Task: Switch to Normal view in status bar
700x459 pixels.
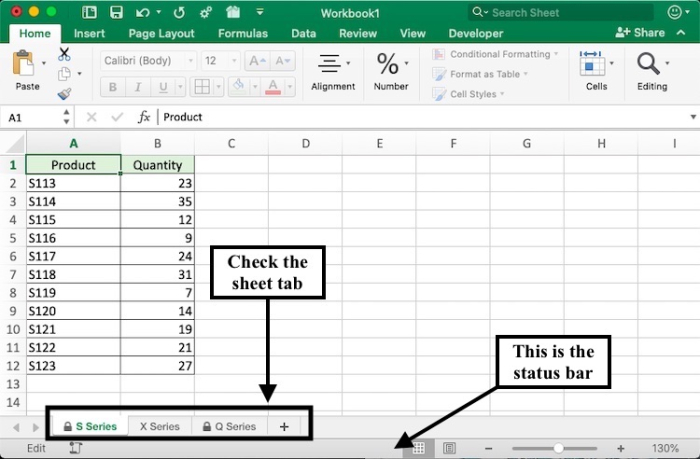Action: point(418,448)
